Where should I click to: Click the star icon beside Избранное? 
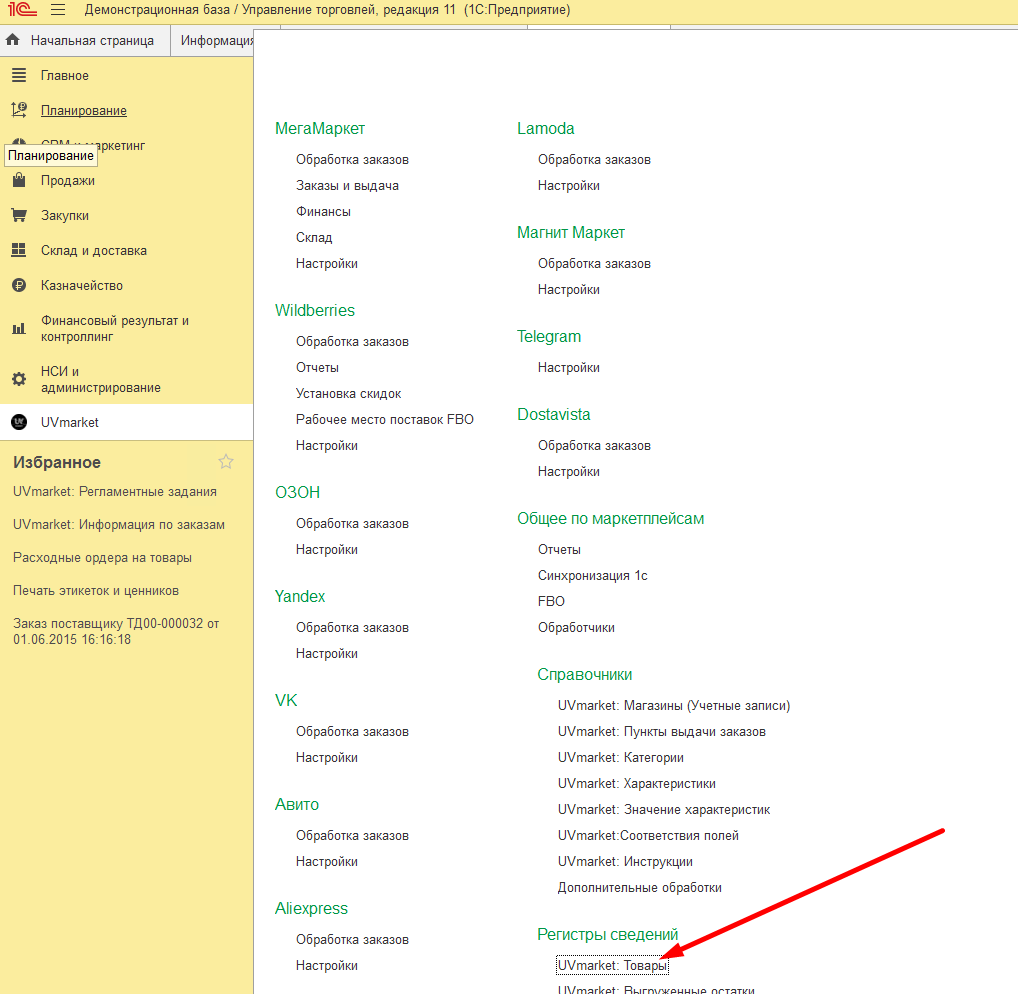[x=225, y=462]
